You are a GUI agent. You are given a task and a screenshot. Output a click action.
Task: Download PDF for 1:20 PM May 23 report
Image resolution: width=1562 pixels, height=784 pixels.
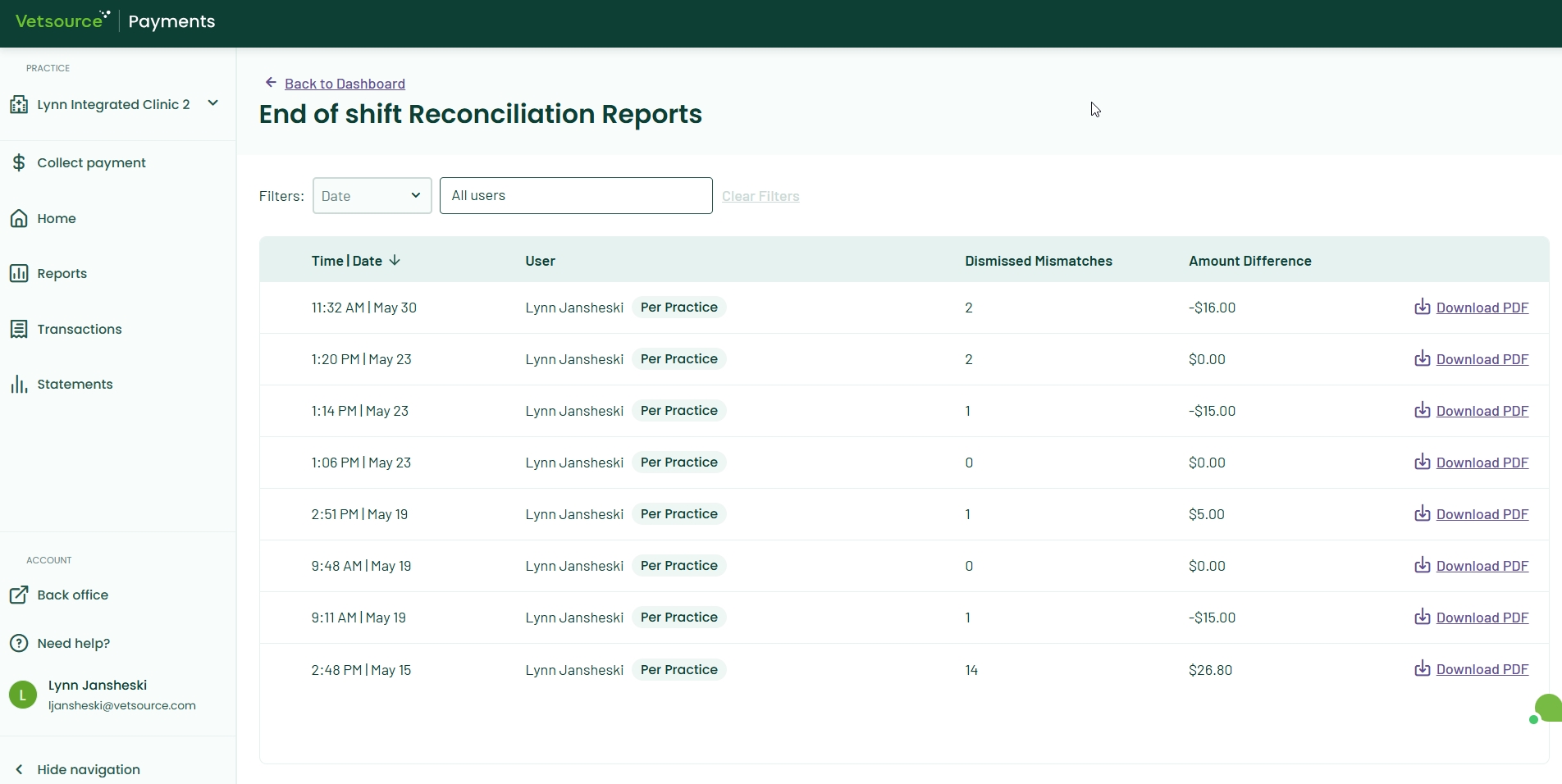click(1482, 359)
